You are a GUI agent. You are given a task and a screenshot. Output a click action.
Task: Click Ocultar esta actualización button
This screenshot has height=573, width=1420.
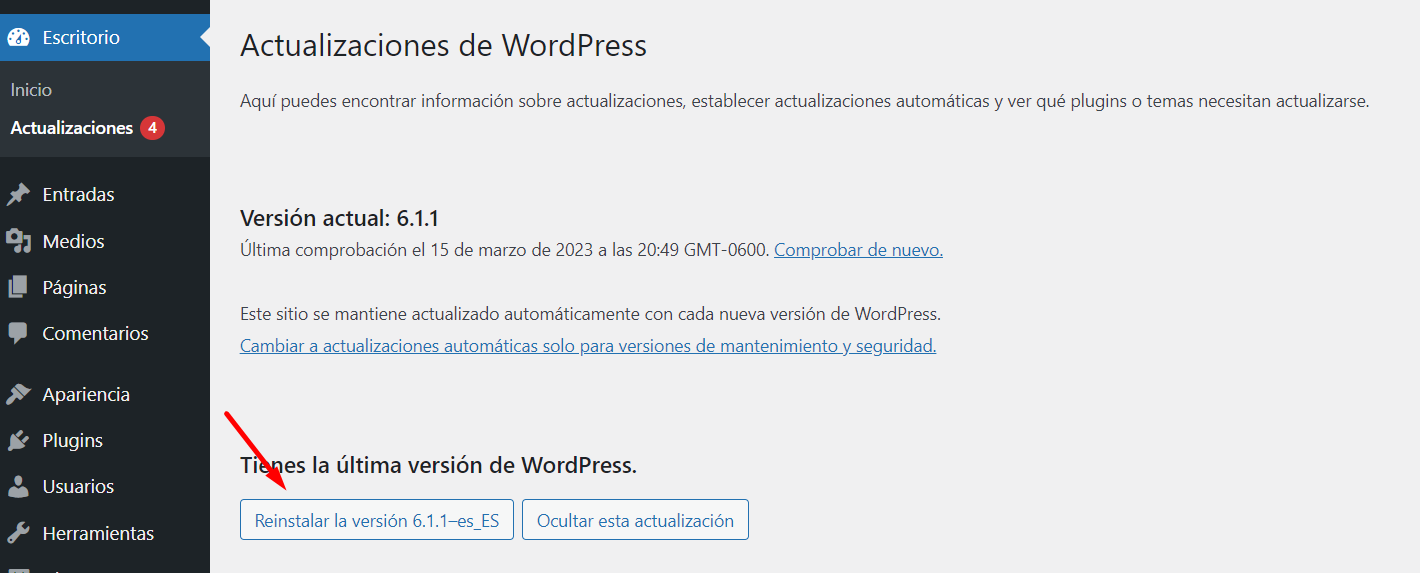coord(635,520)
